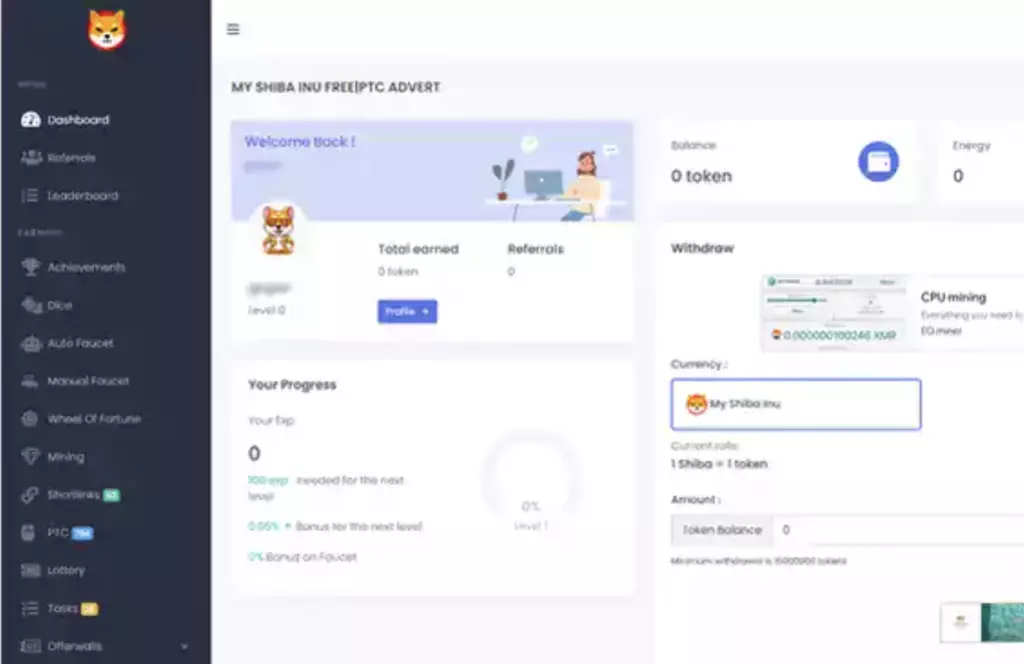Click the Auto Faucet robot icon
Image resolution: width=1024 pixels, height=664 pixels.
click(31, 343)
